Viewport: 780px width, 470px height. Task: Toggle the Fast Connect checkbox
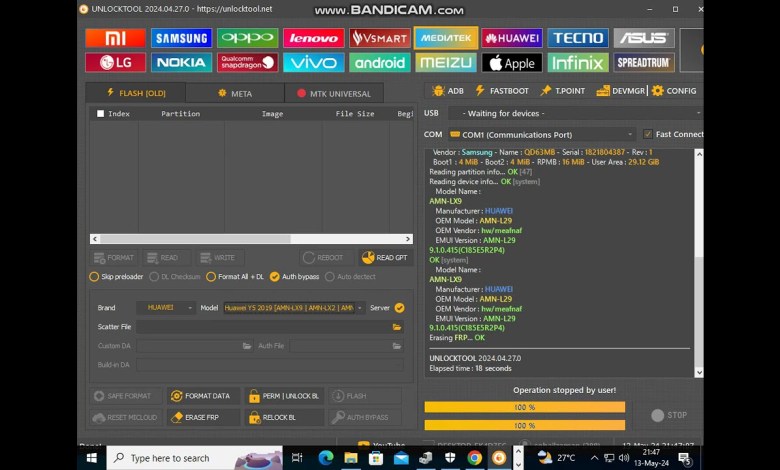(648, 134)
